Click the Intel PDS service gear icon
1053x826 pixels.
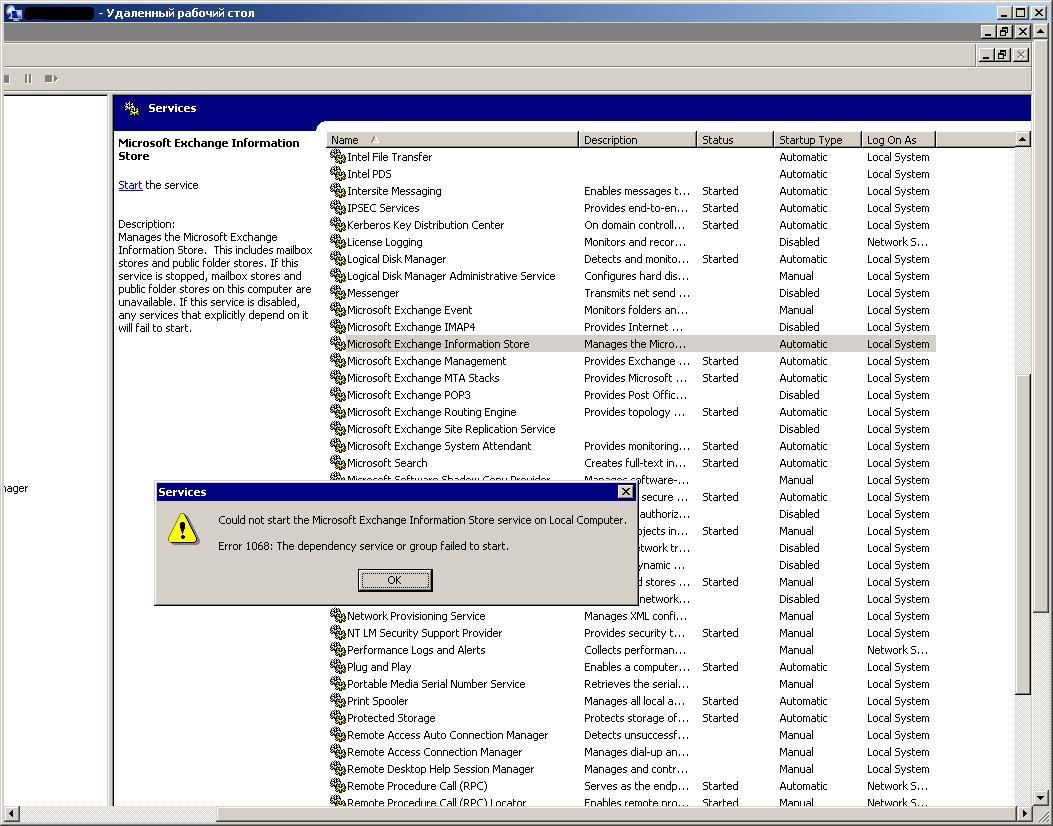click(x=337, y=173)
